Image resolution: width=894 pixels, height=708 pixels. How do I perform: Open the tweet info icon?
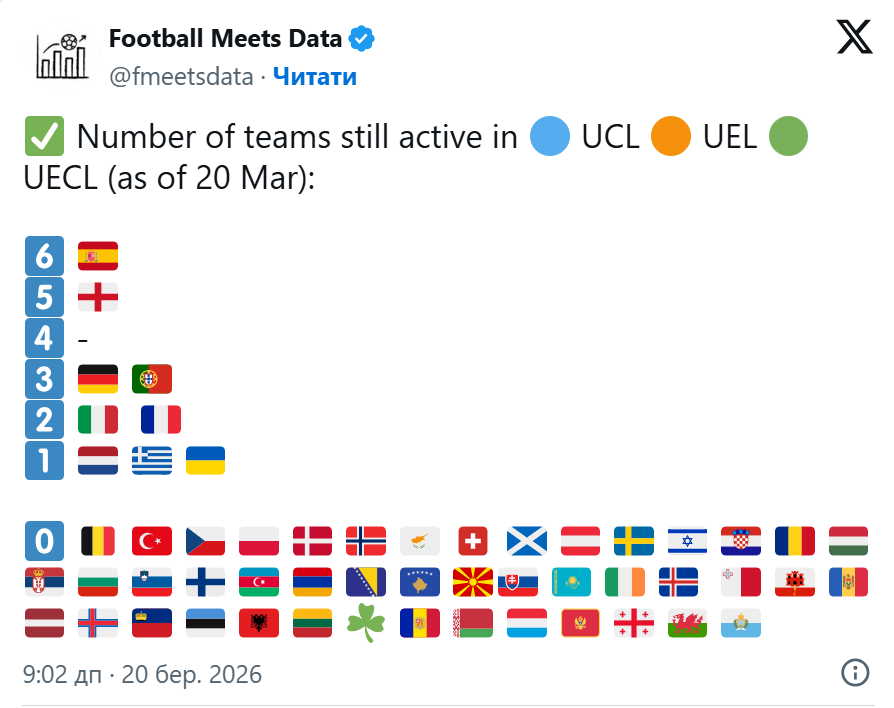[855, 673]
